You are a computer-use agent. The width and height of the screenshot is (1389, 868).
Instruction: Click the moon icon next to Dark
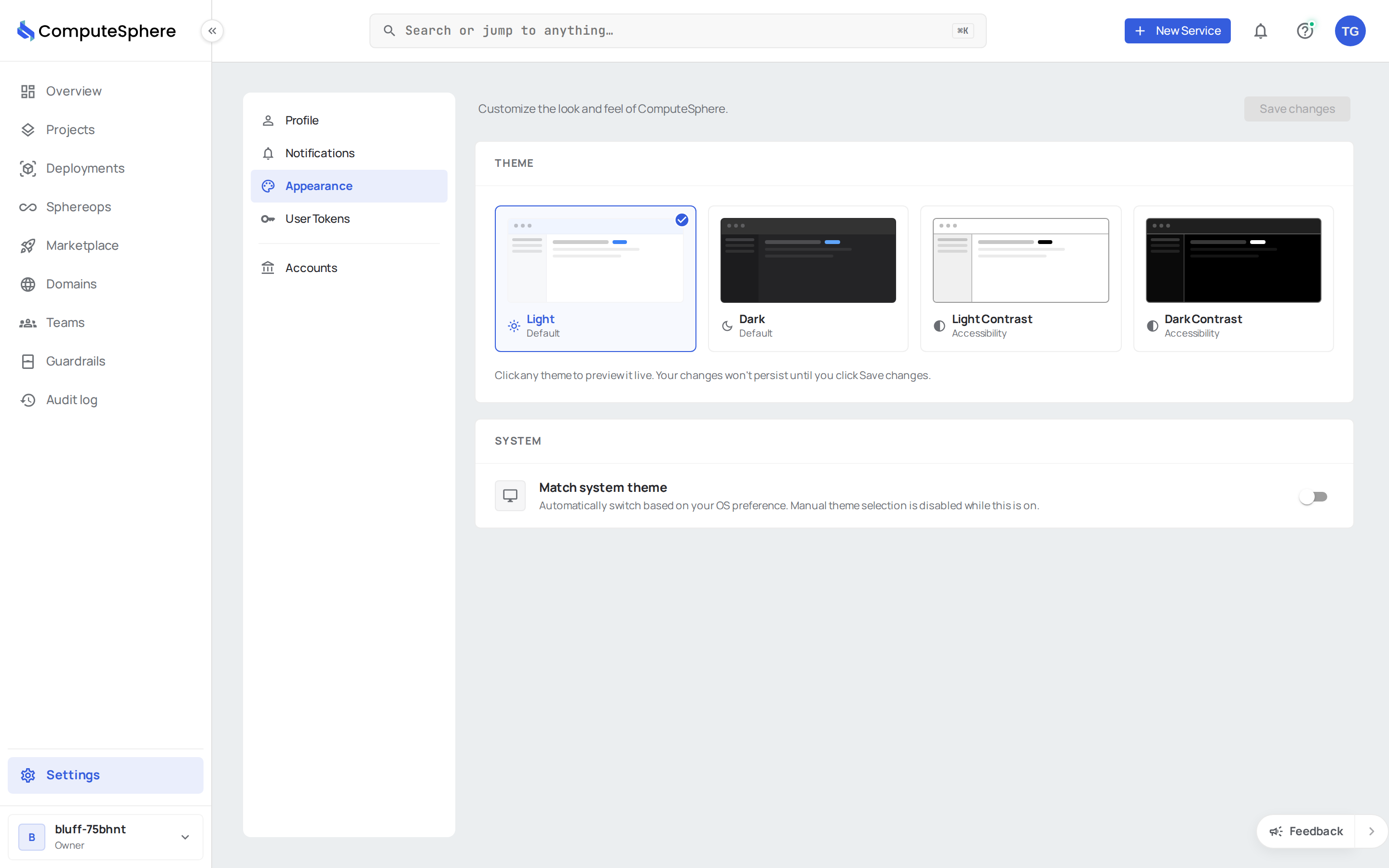click(727, 326)
